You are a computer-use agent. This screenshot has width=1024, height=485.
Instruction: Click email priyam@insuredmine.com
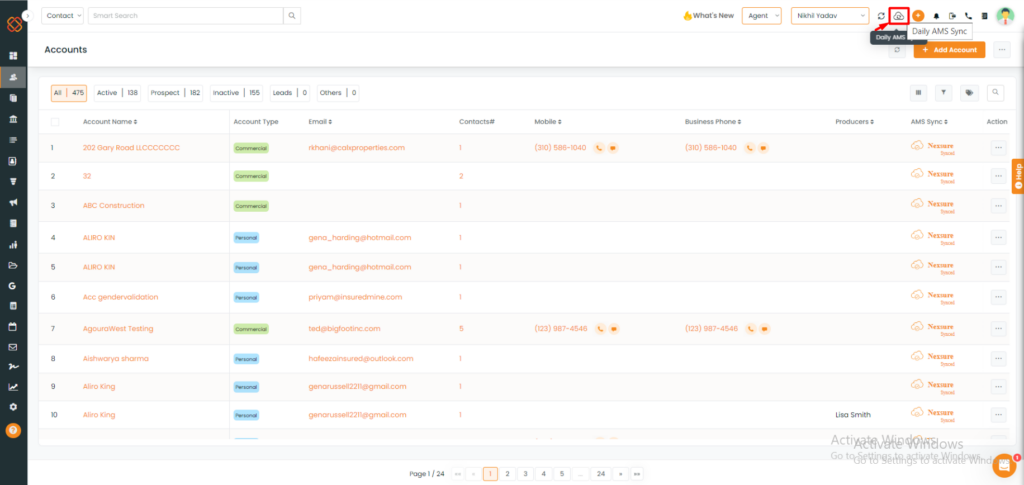[x=355, y=298]
